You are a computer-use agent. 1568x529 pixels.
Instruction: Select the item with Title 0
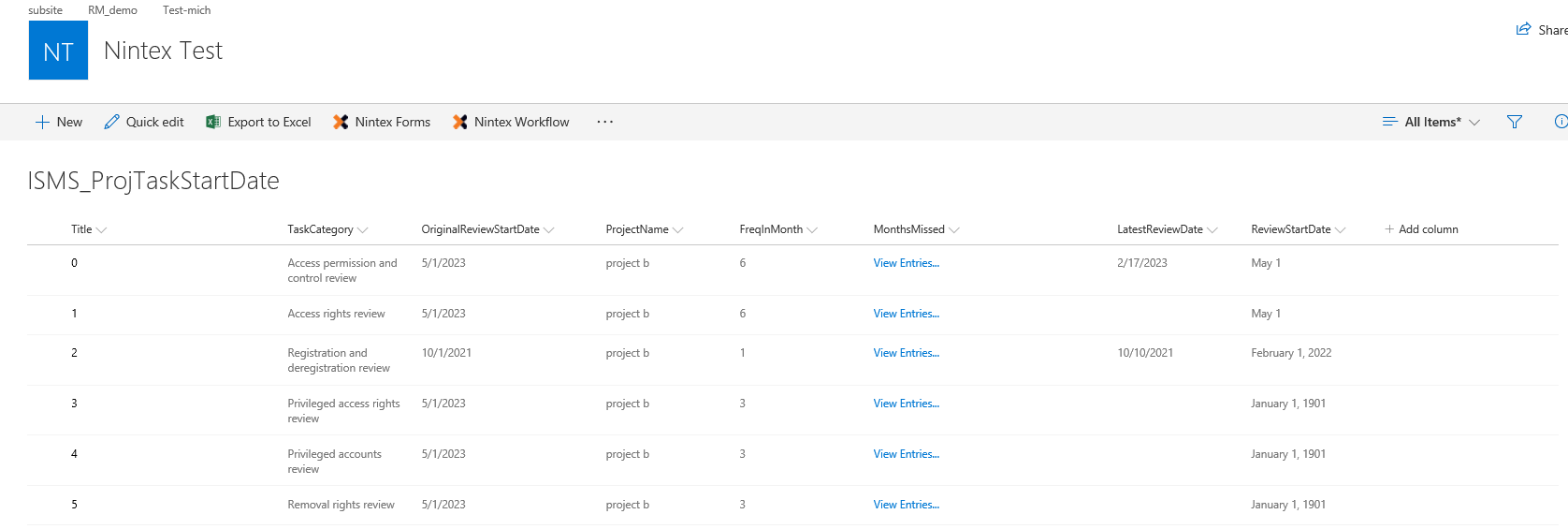(74, 263)
